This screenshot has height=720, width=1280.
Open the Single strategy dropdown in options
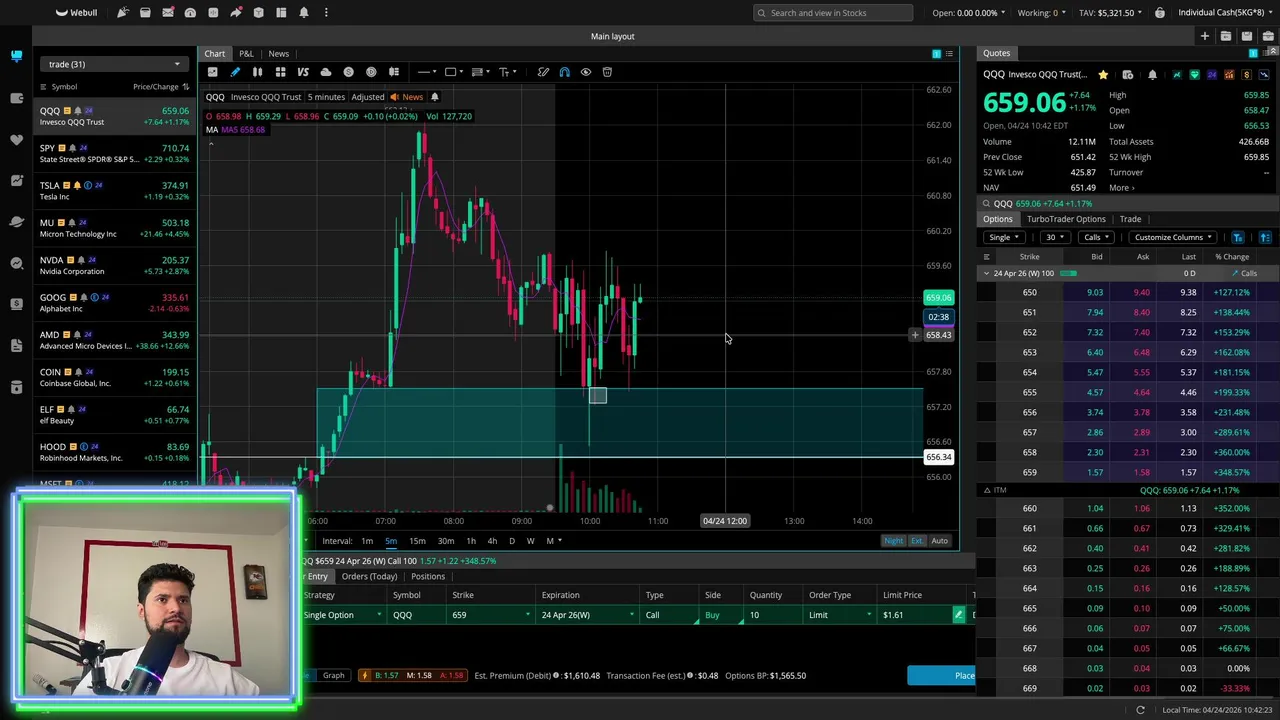(1003, 238)
